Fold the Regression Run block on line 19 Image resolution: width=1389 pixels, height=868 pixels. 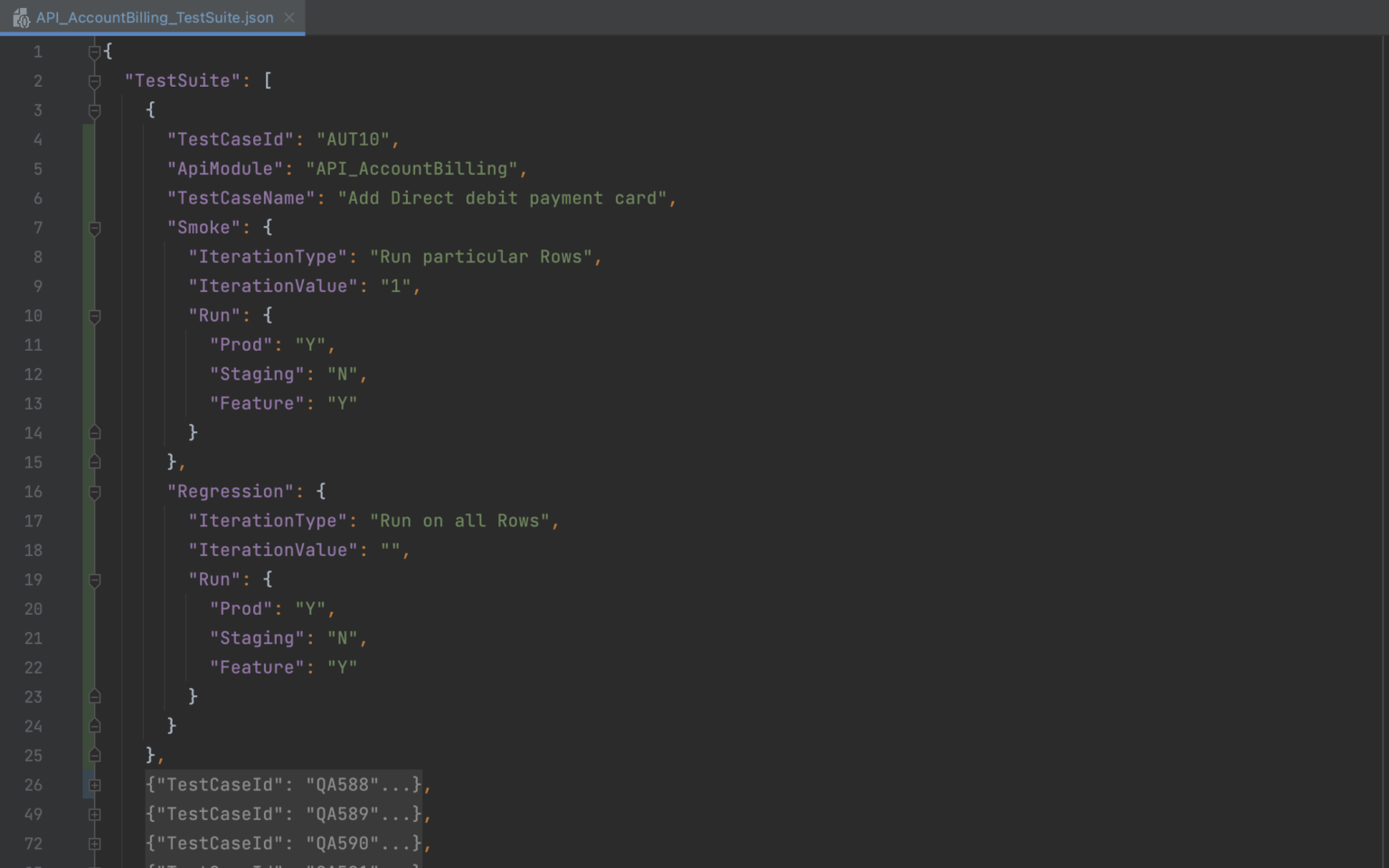pos(95,580)
